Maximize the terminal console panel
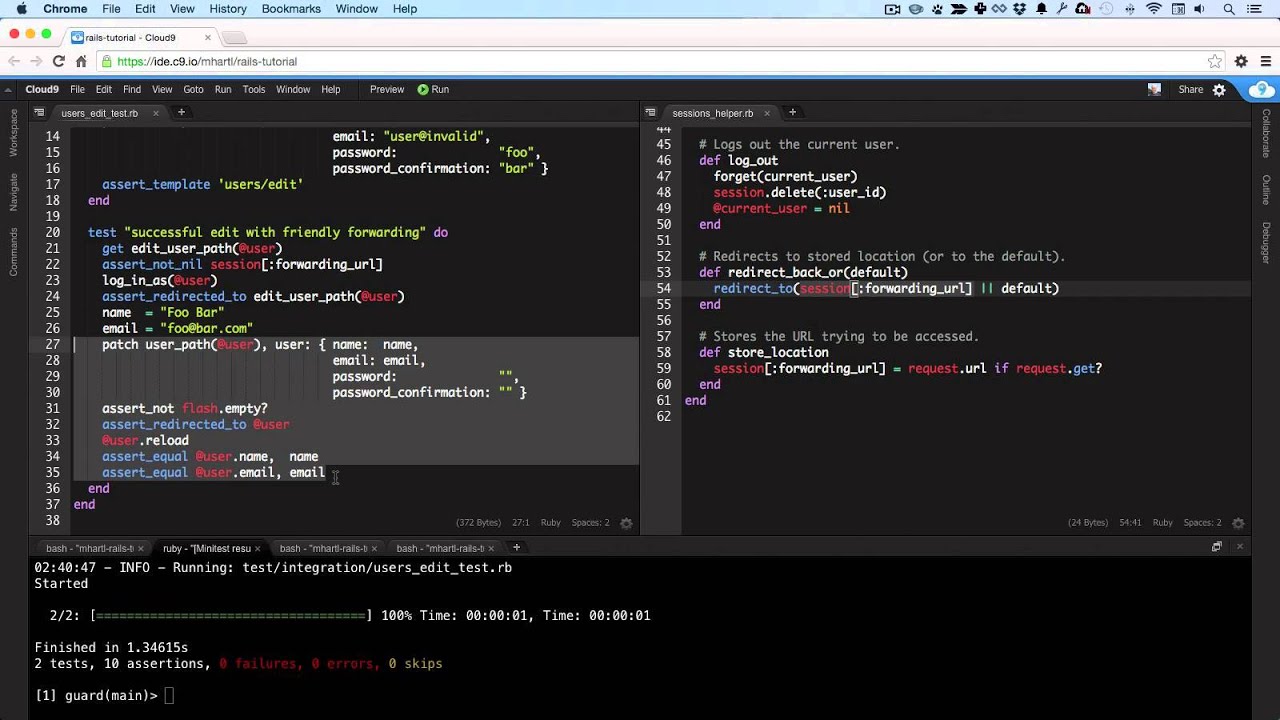Viewport: 1280px width, 720px height. (x=1216, y=547)
